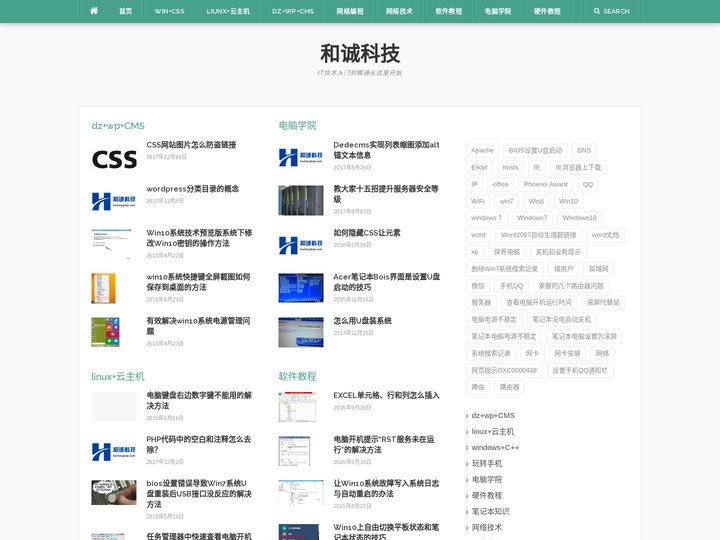Click thumbnail of 让Win10系统故障写入系统日志
Screen dimensions: 720x540
(x=301, y=493)
